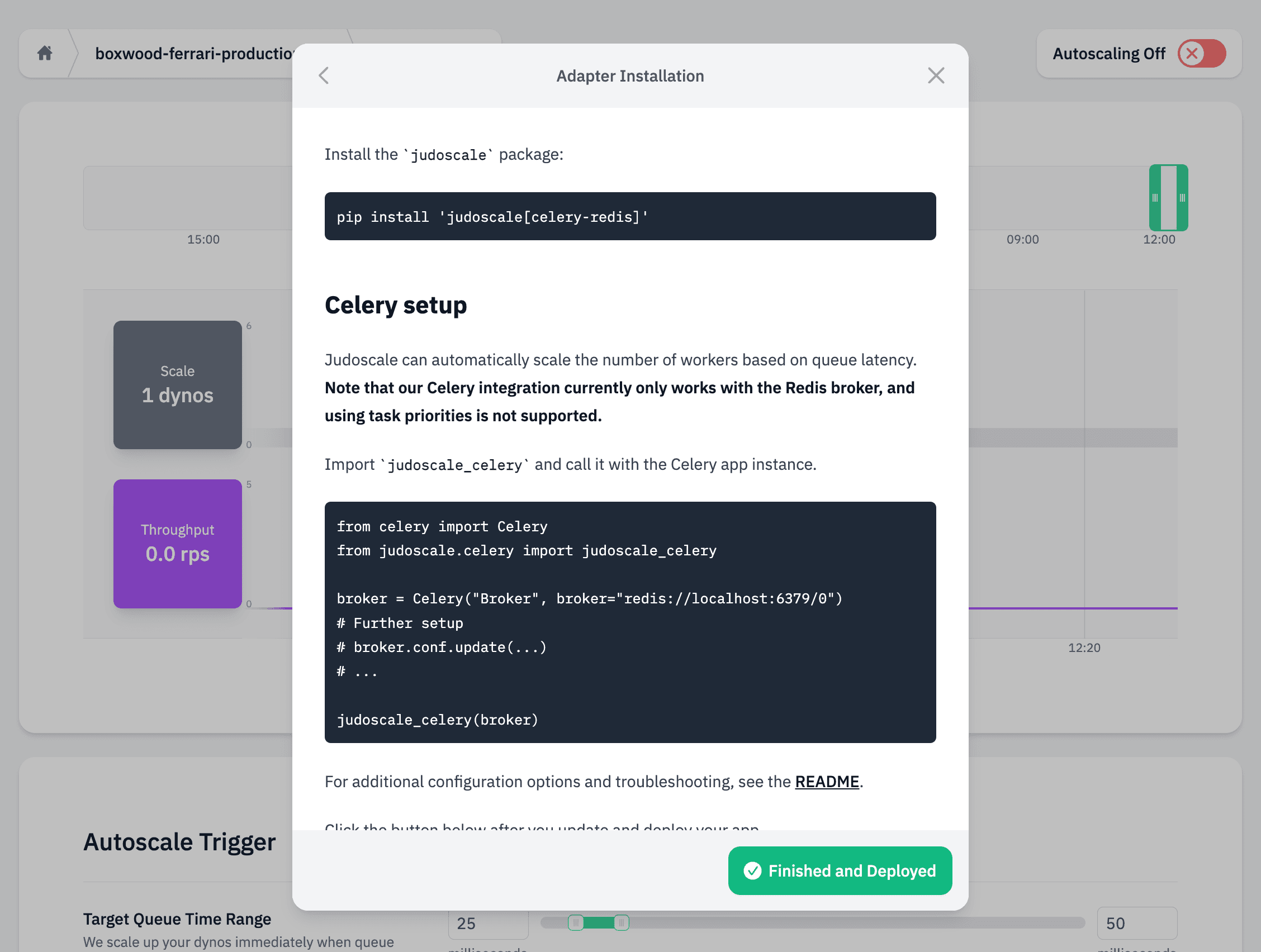Click the checkmark icon in Finished and Deployed

coord(753,870)
